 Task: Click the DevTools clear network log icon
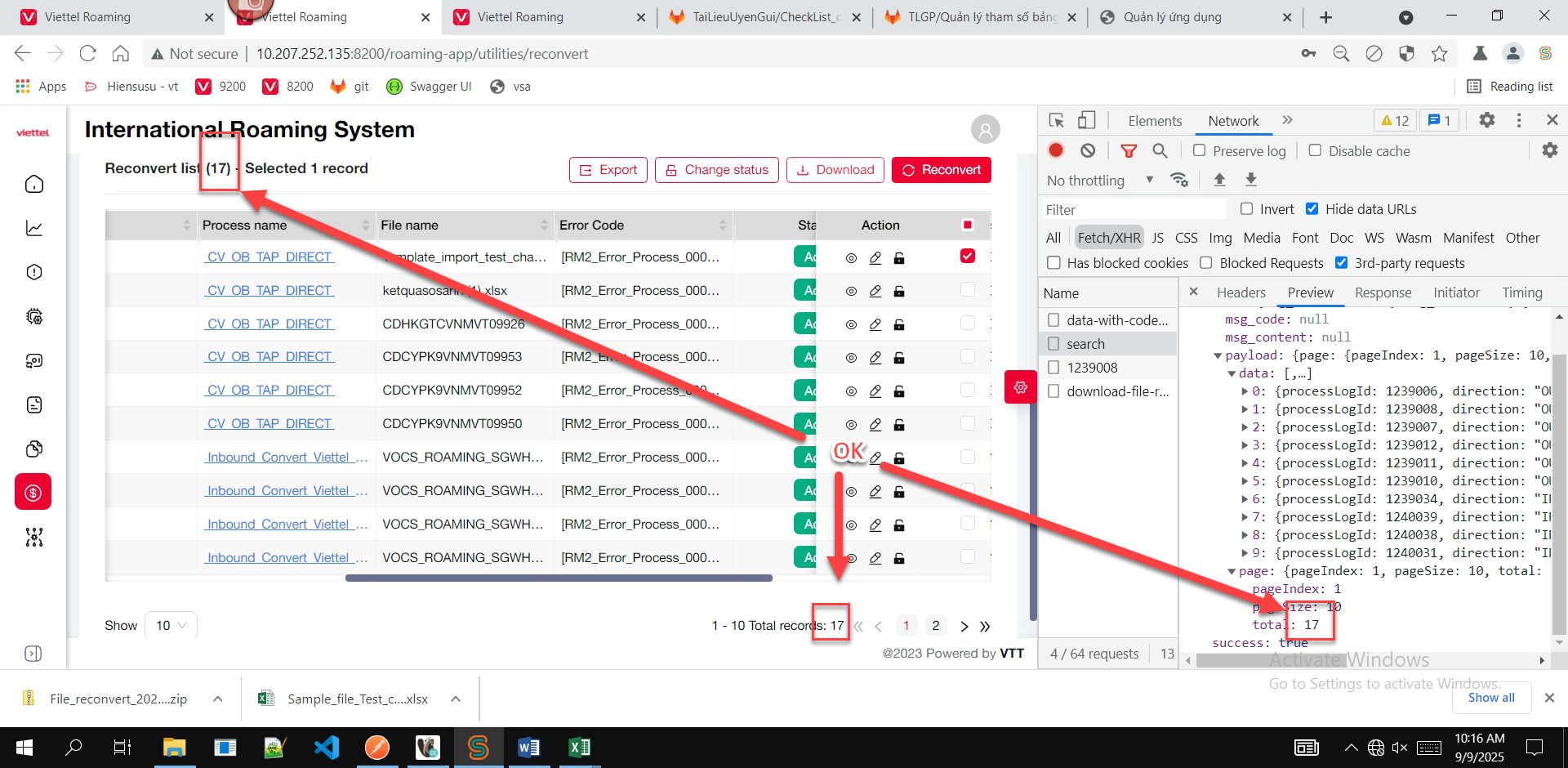pyautogui.click(x=1088, y=150)
